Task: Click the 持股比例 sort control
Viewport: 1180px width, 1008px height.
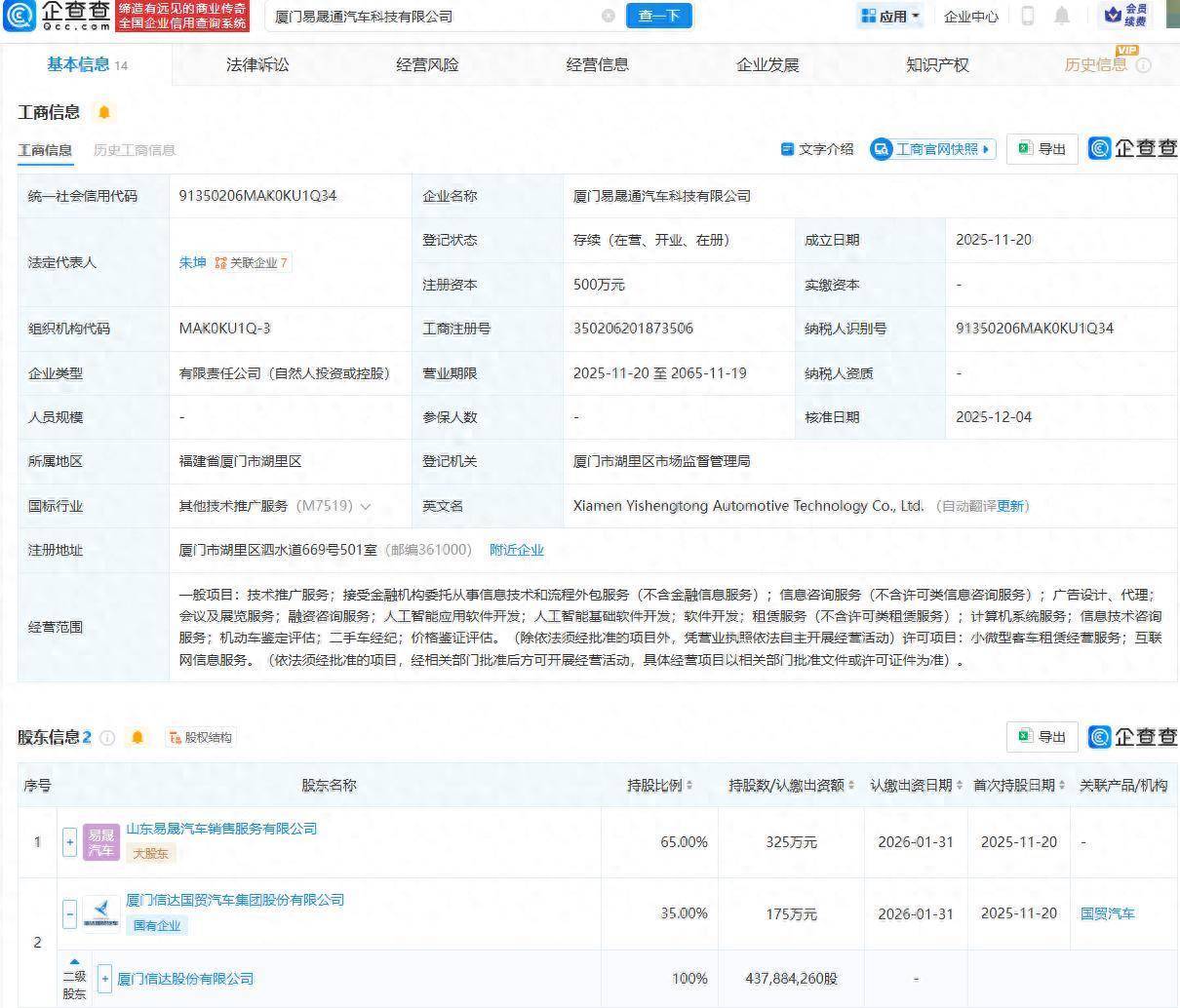Action: (688, 786)
